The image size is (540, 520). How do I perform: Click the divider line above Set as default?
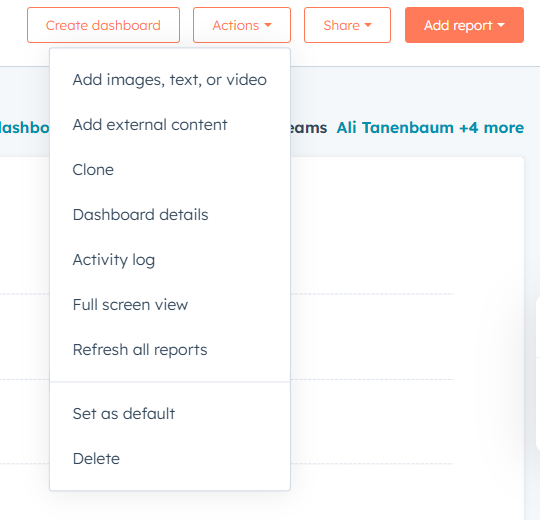[x=170, y=382]
